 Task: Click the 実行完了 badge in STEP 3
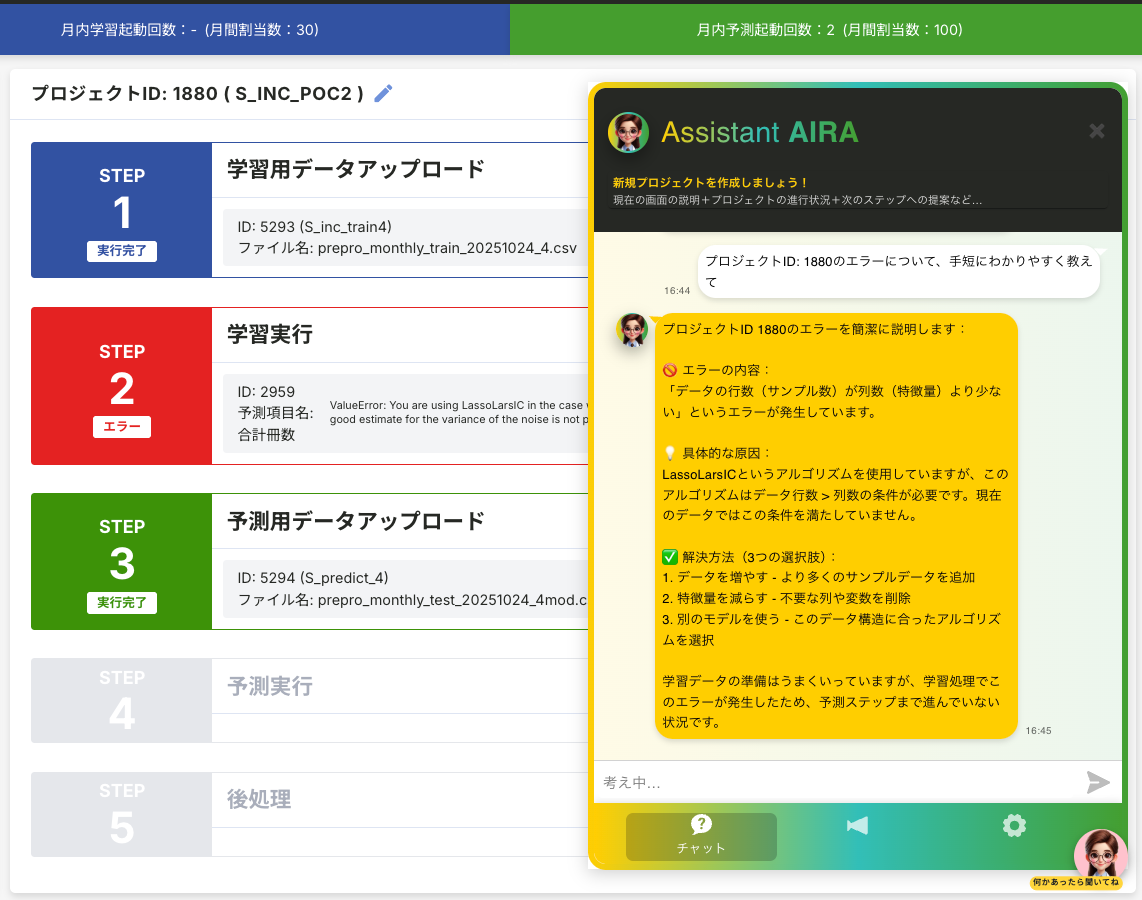click(122, 603)
